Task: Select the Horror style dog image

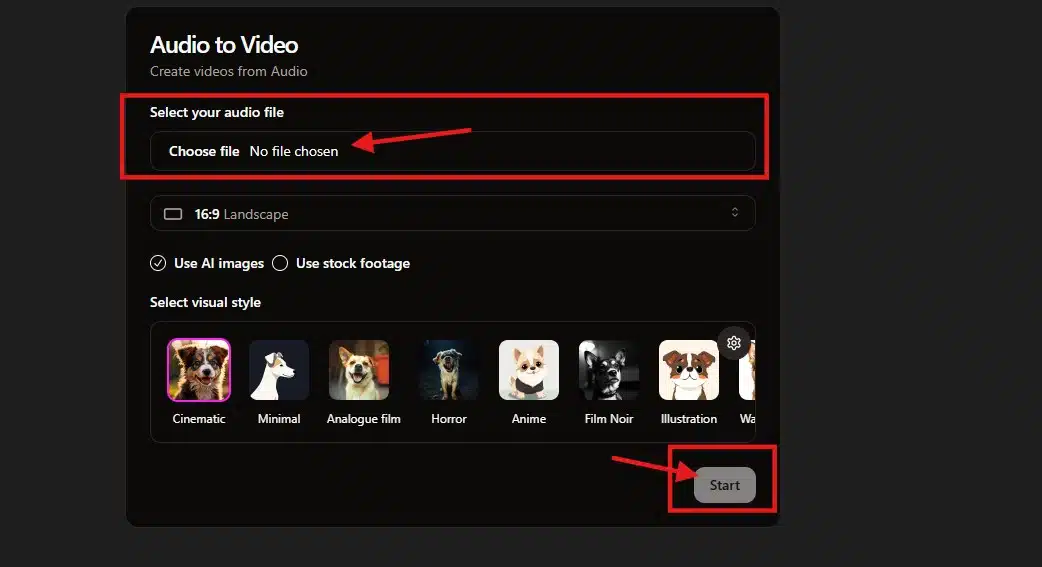Action: click(x=449, y=369)
